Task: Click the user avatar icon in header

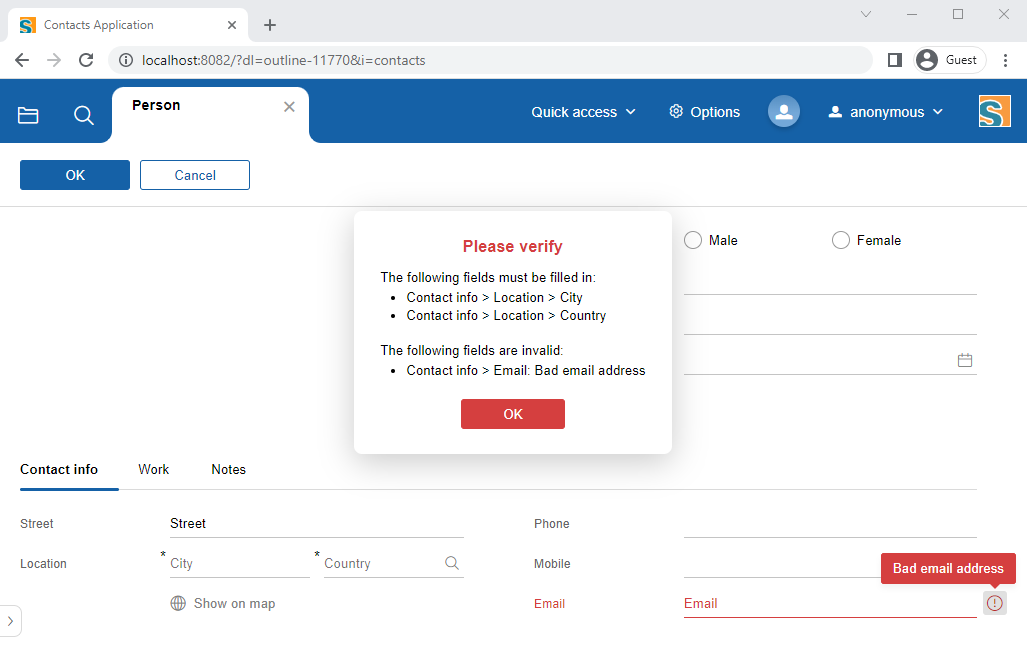Action: pos(784,112)
